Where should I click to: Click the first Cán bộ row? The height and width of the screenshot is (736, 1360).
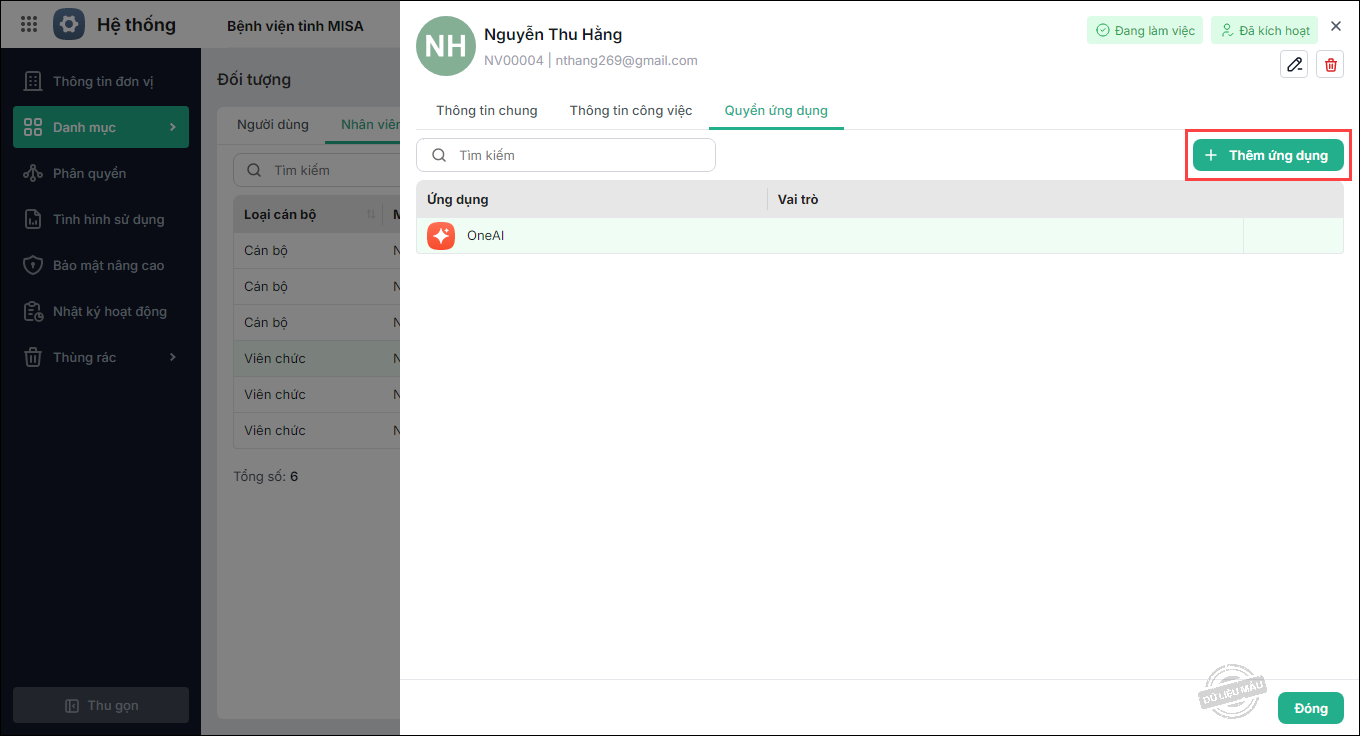(x=317, y=250)
